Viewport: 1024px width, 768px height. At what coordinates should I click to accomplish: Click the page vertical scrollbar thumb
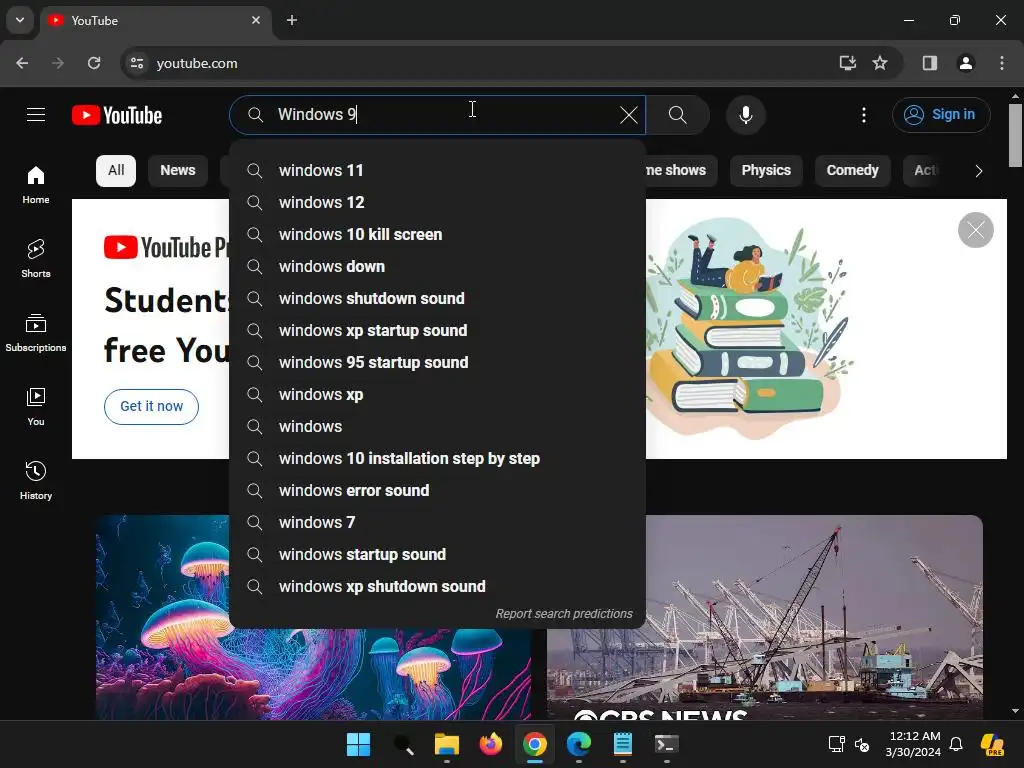1015,135
